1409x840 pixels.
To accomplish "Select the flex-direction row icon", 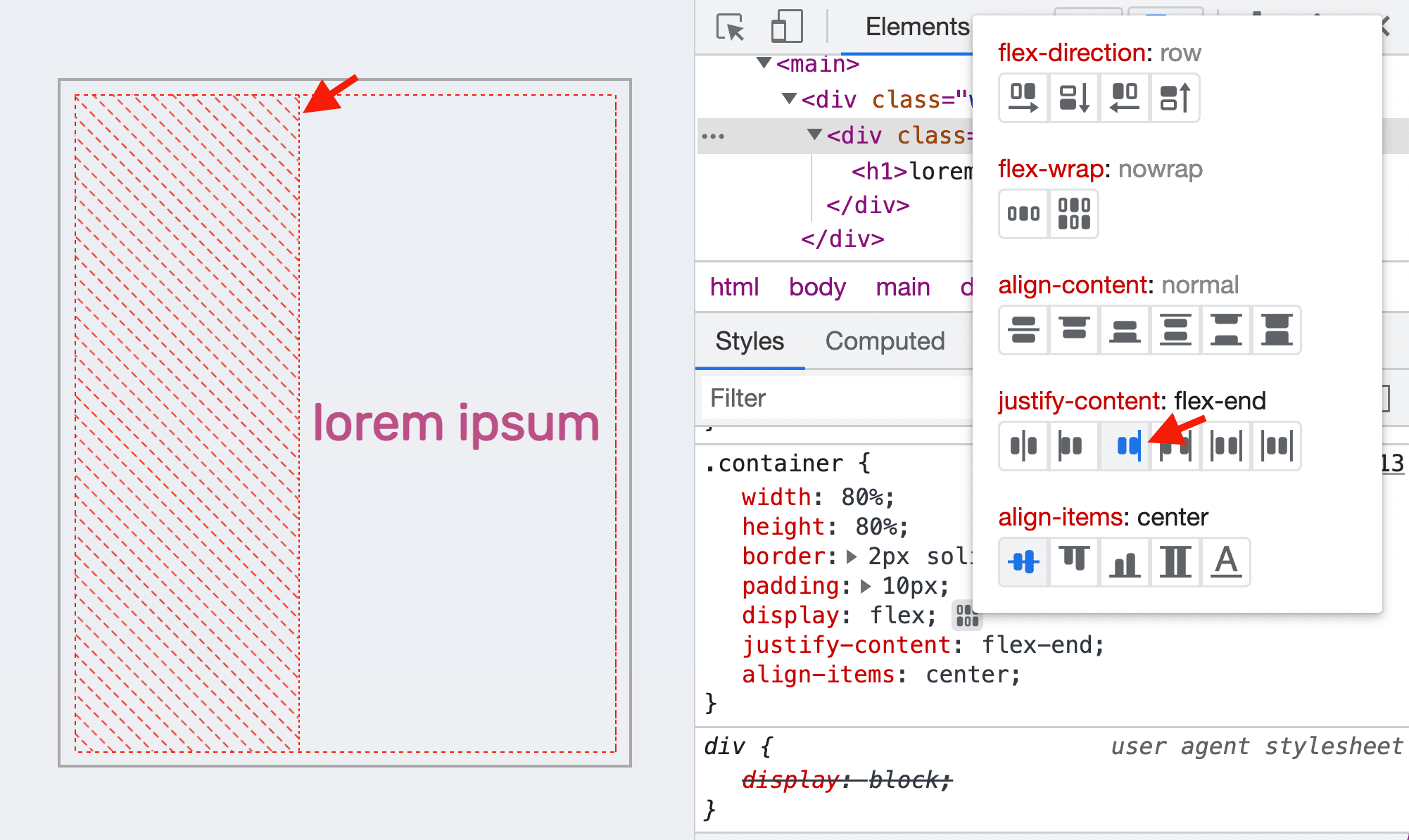I will tap(1022, 97).
